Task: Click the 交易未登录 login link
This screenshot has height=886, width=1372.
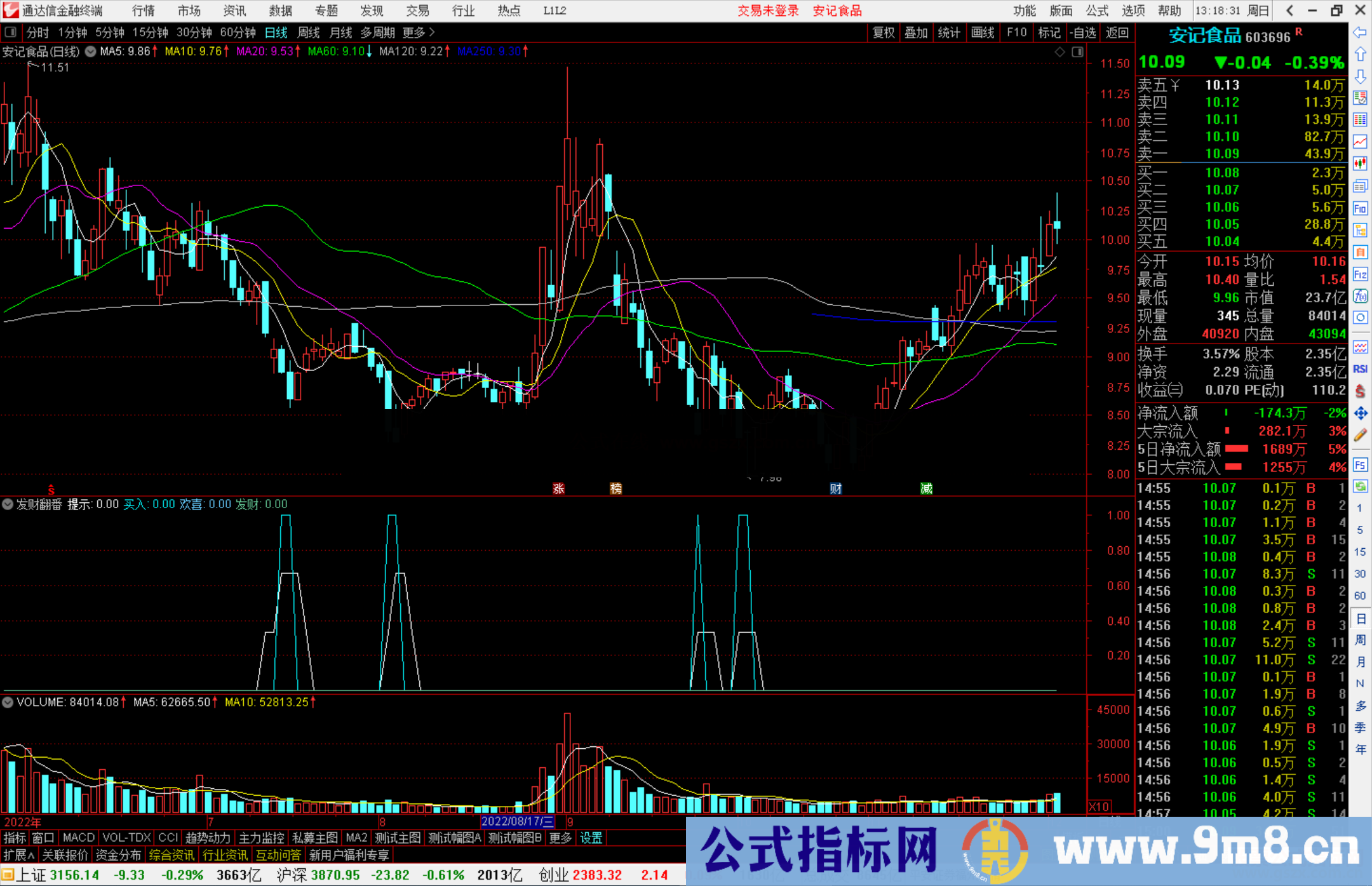Action: 768,10
